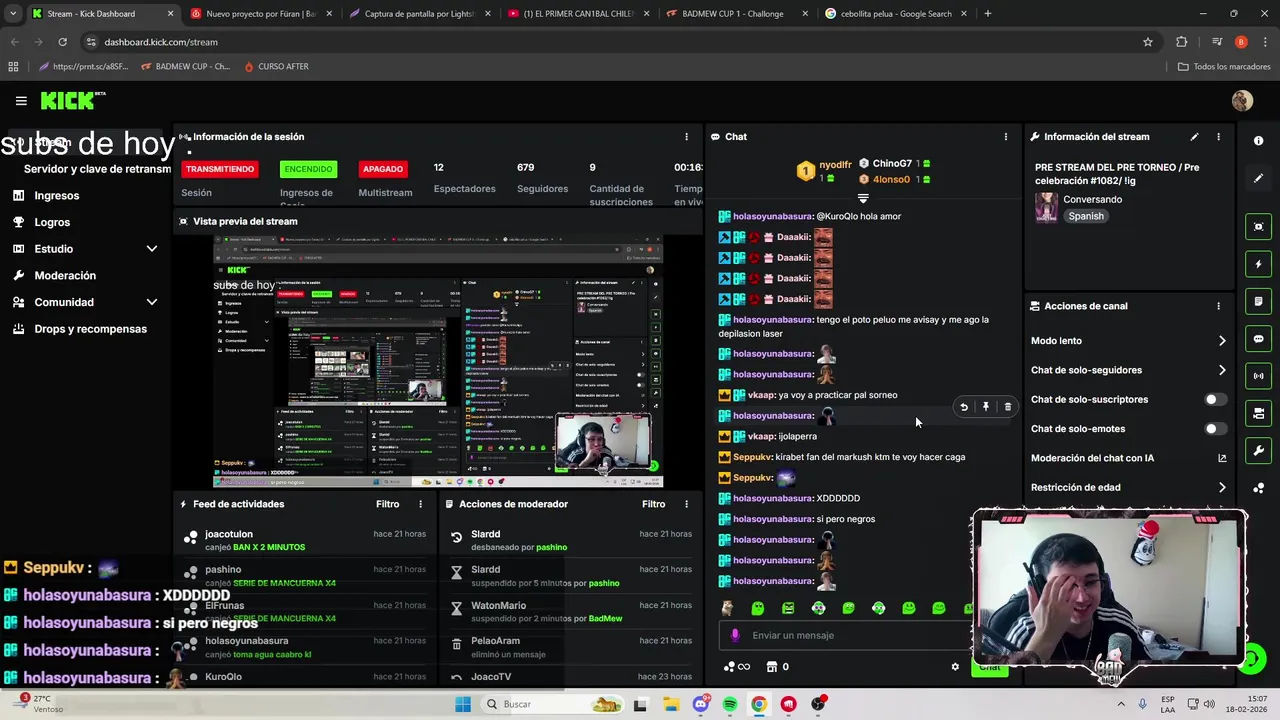Click the Vista previa del stream thumbnail
Screen dimensions: 1280x720
pos(438,362)
